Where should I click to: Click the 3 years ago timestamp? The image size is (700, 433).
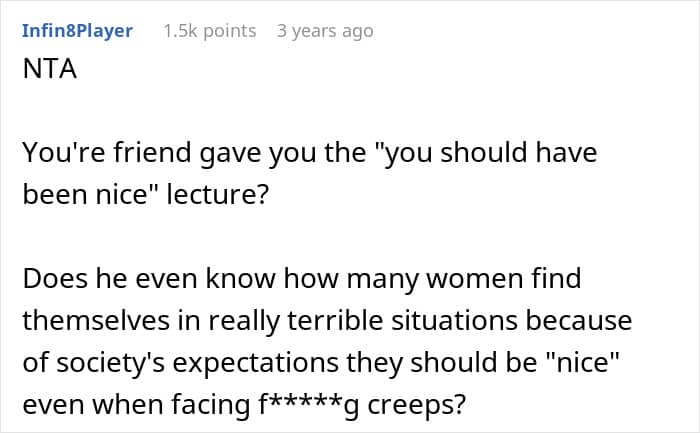[x=325, y=31]
